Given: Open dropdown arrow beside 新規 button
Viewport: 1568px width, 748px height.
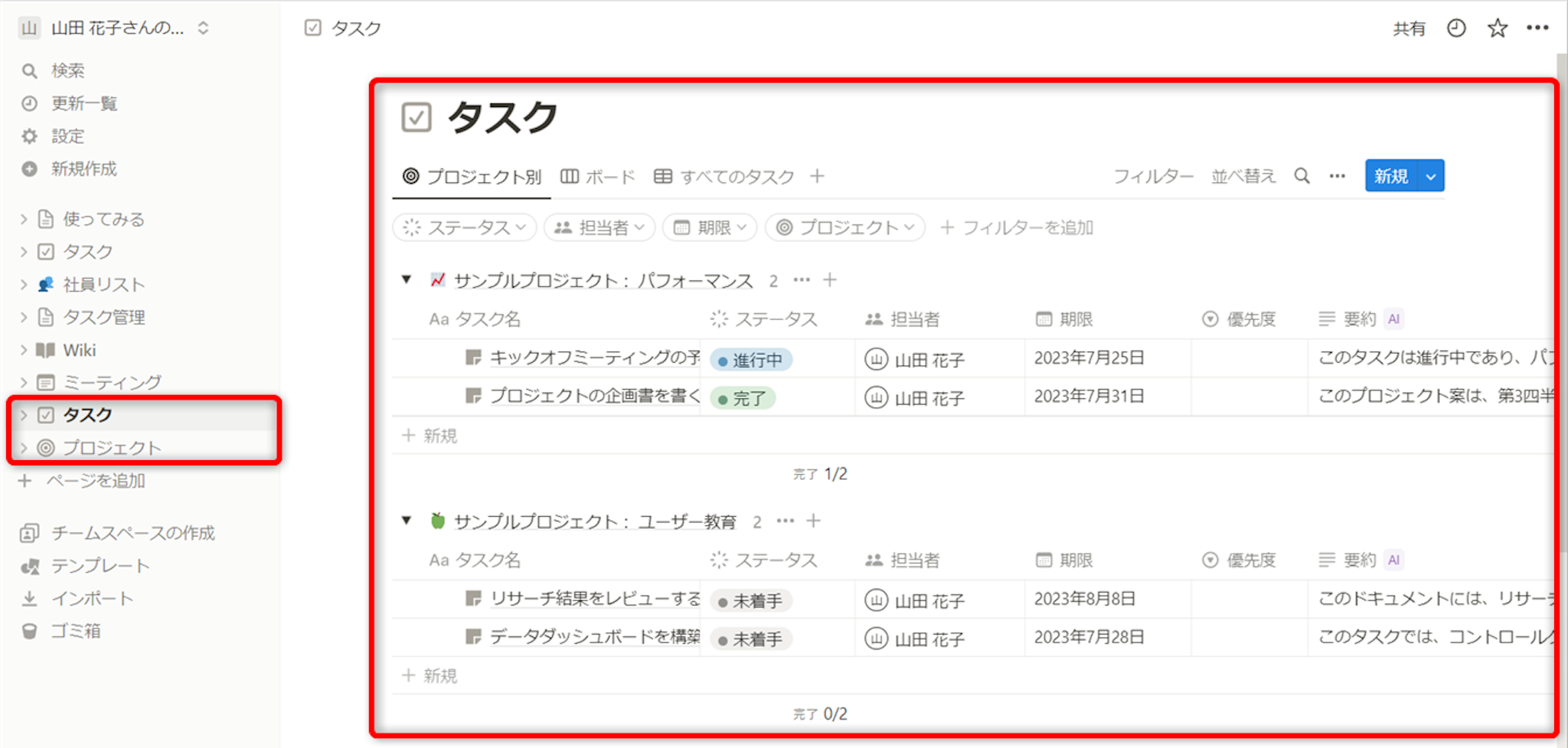Looking at the screenshot, I should 1430,176.
